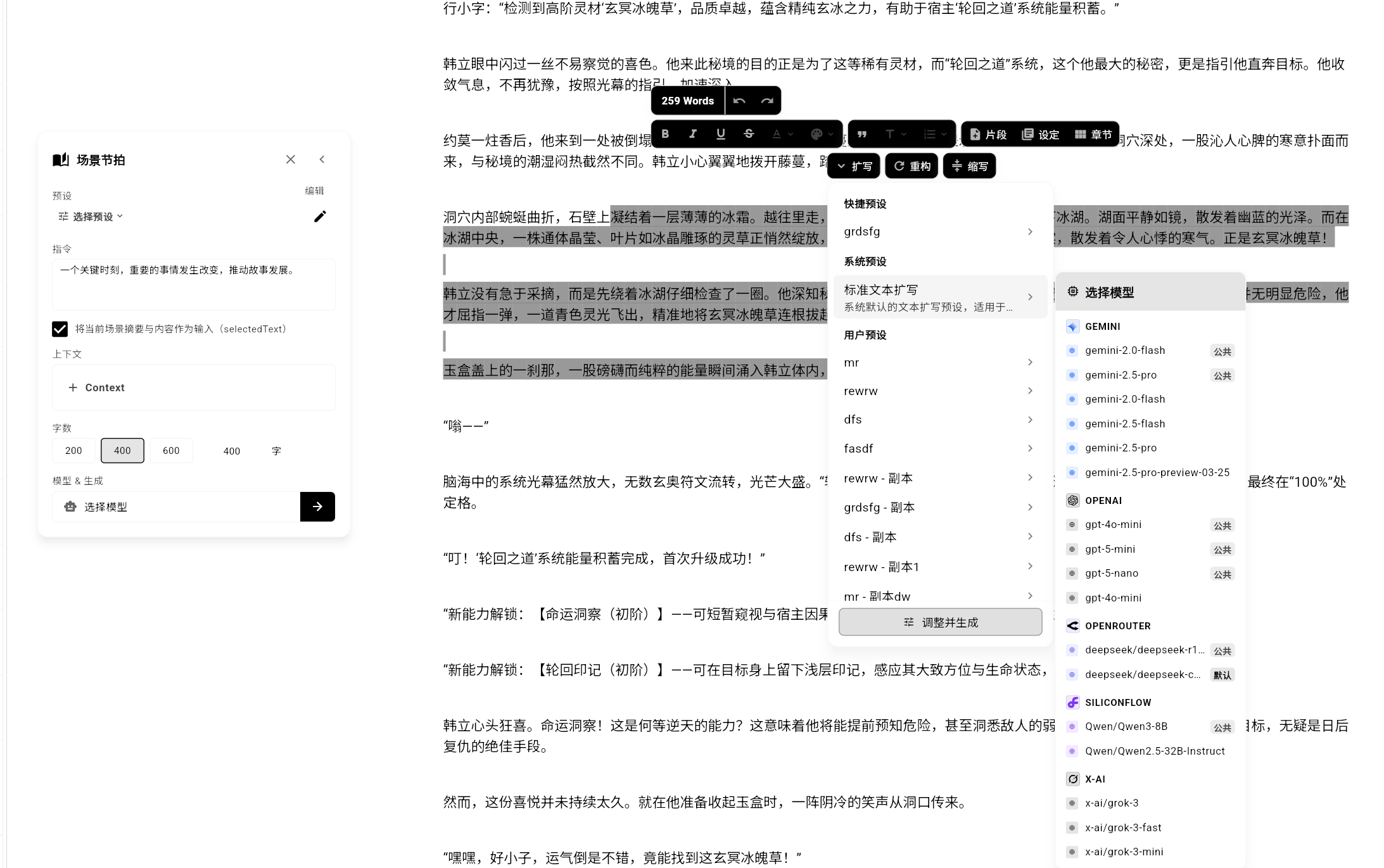Open 章节 chapter button

tap(1093, 134)
